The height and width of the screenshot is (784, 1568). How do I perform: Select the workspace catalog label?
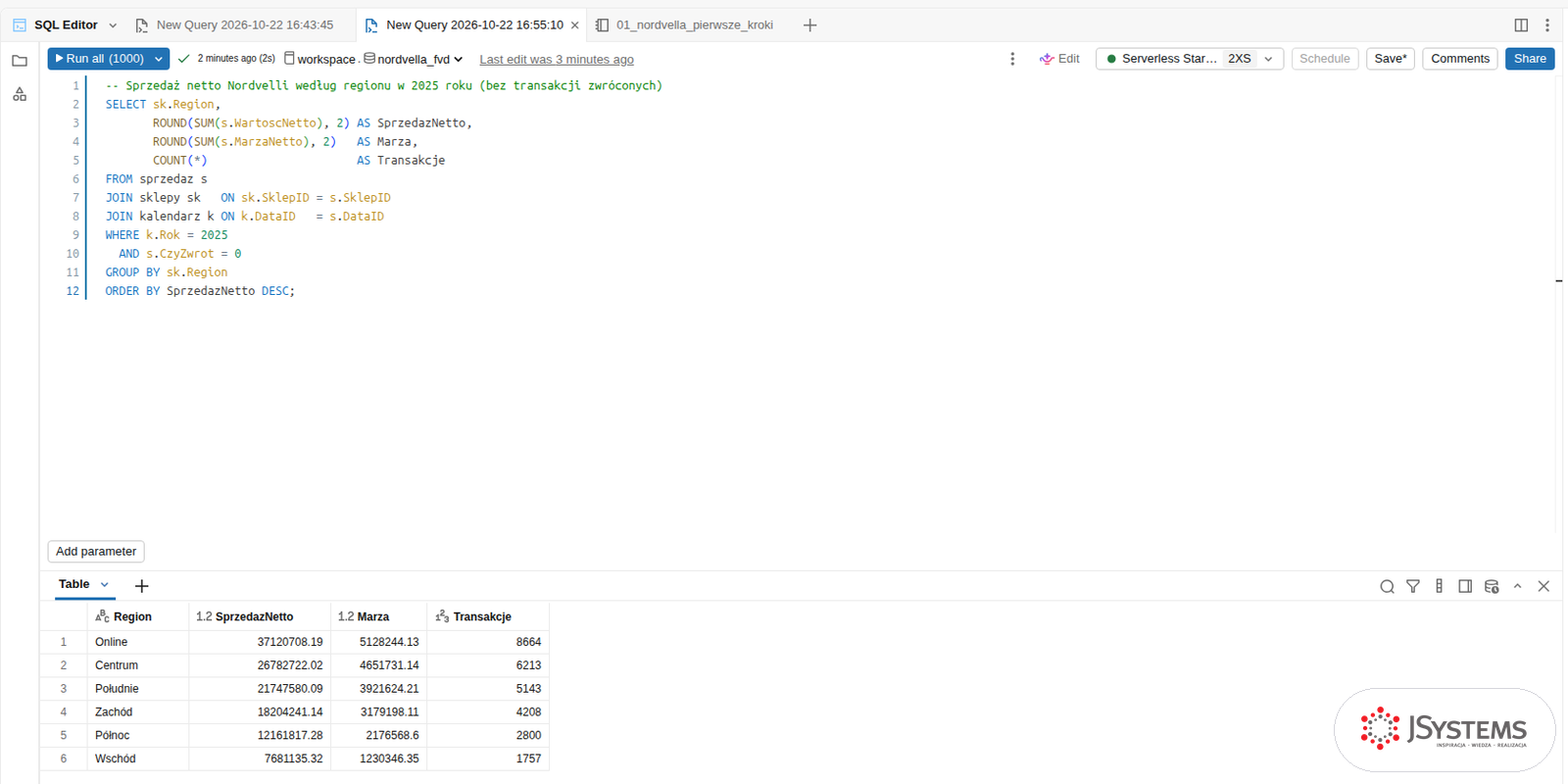[x=319, y=59]
